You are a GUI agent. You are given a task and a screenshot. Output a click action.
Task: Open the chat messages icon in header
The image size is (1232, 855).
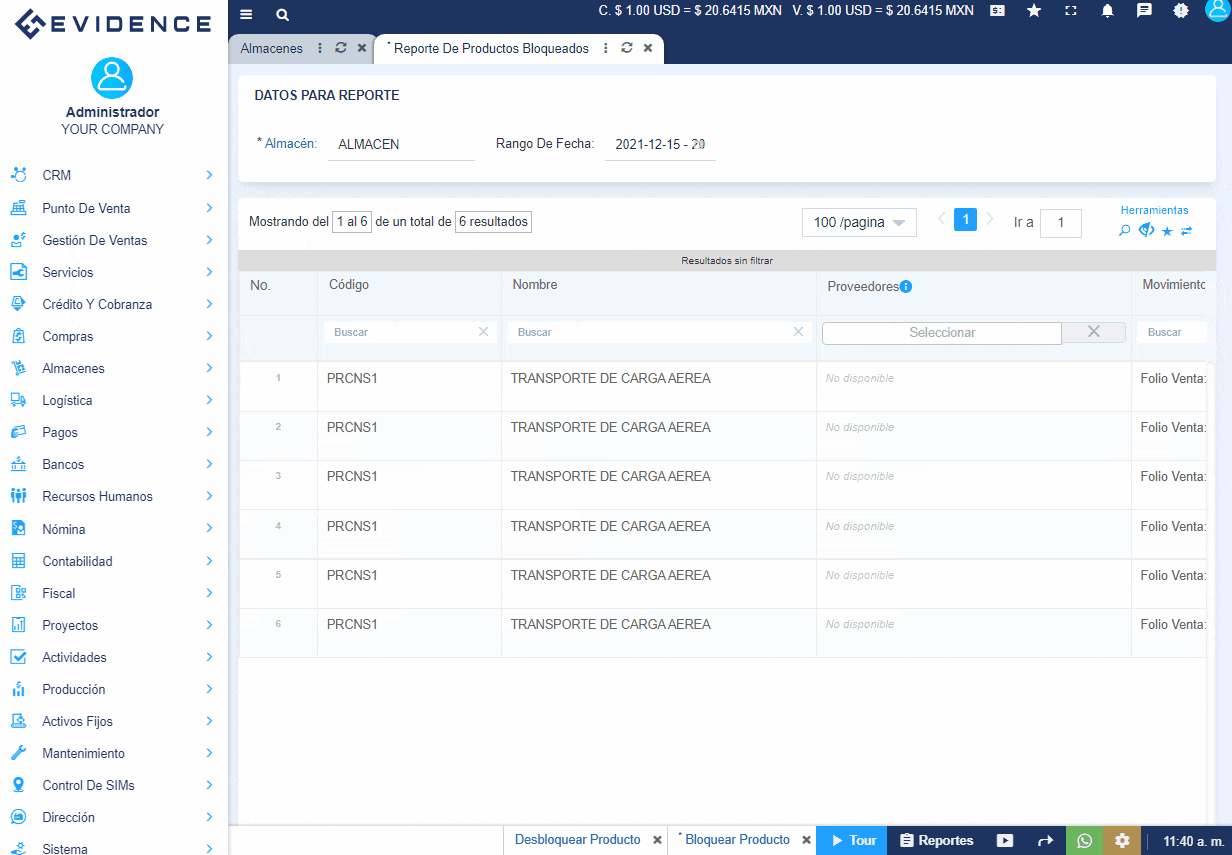point(1144,11)
